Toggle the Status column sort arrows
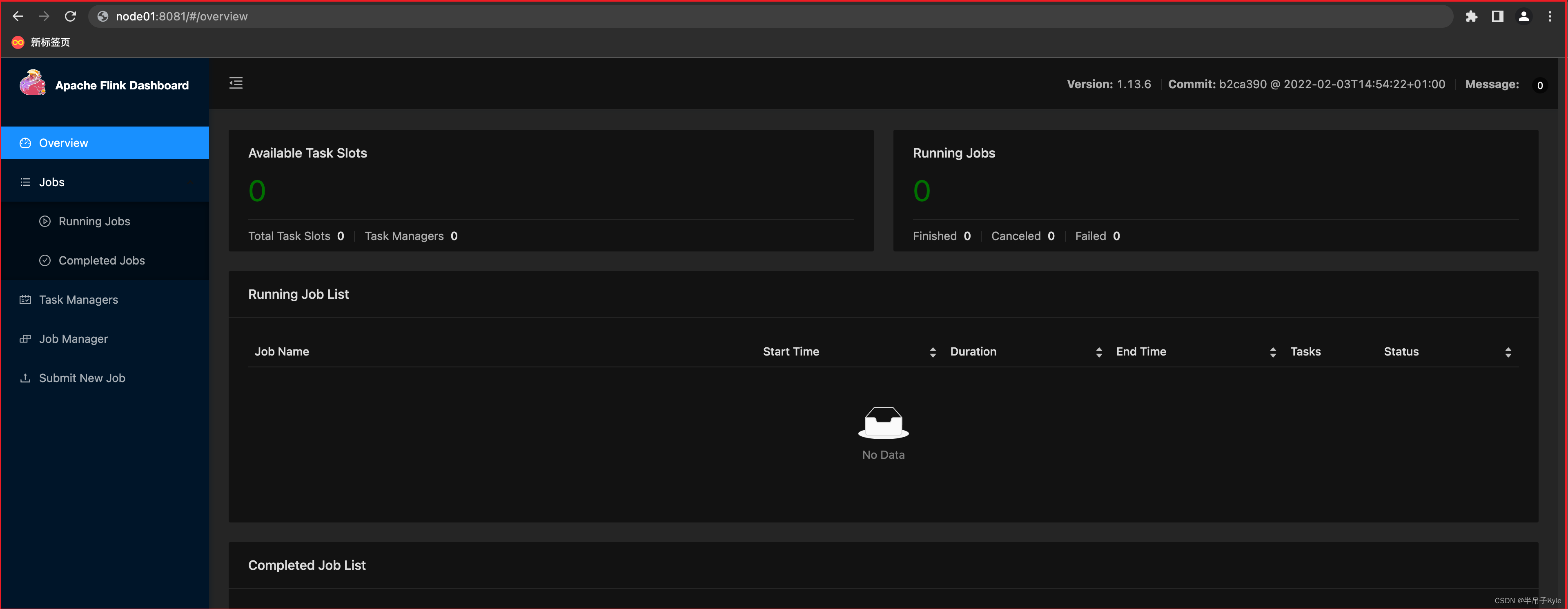 1508,352
